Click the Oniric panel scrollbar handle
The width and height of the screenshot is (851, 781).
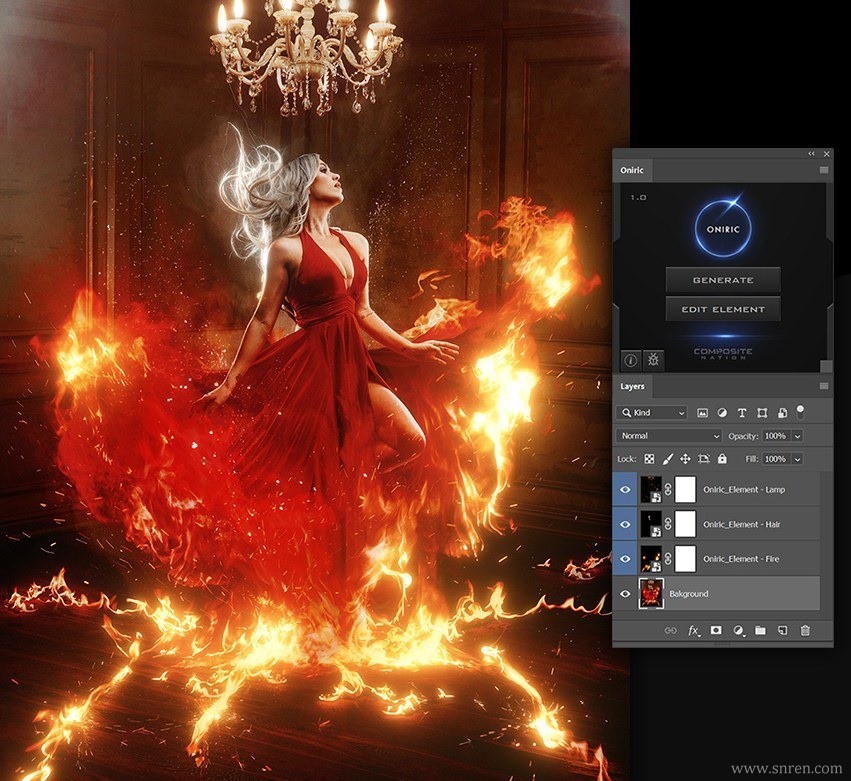(x=825, y=366)
